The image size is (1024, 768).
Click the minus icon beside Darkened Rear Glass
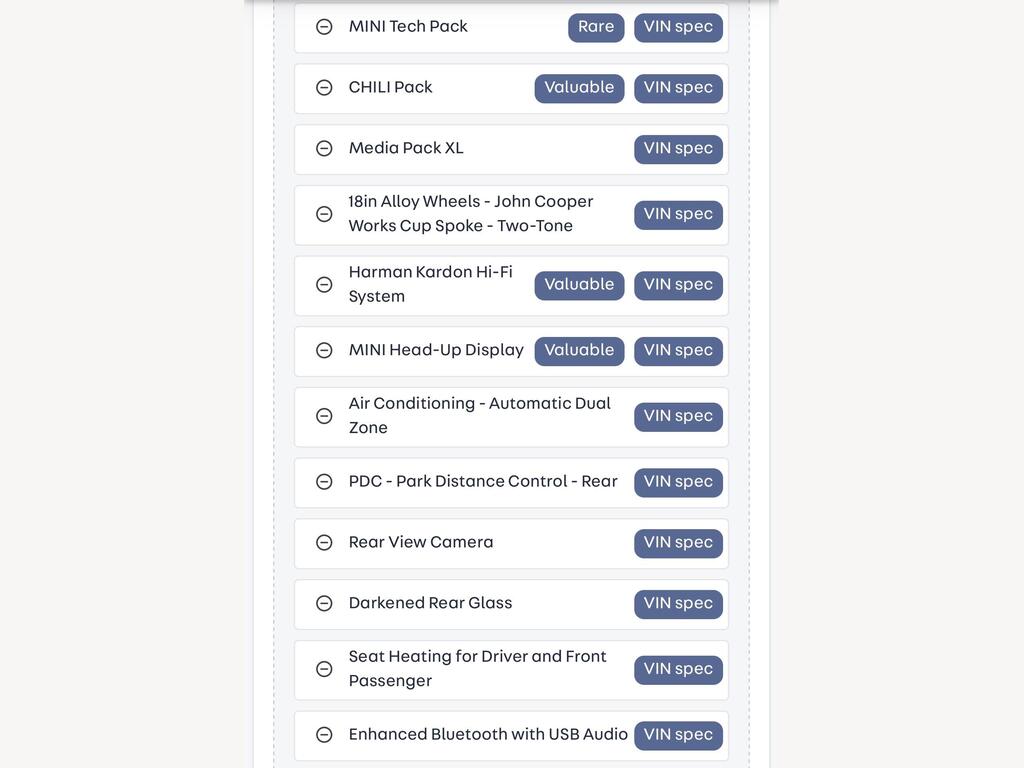pos(324,603)
